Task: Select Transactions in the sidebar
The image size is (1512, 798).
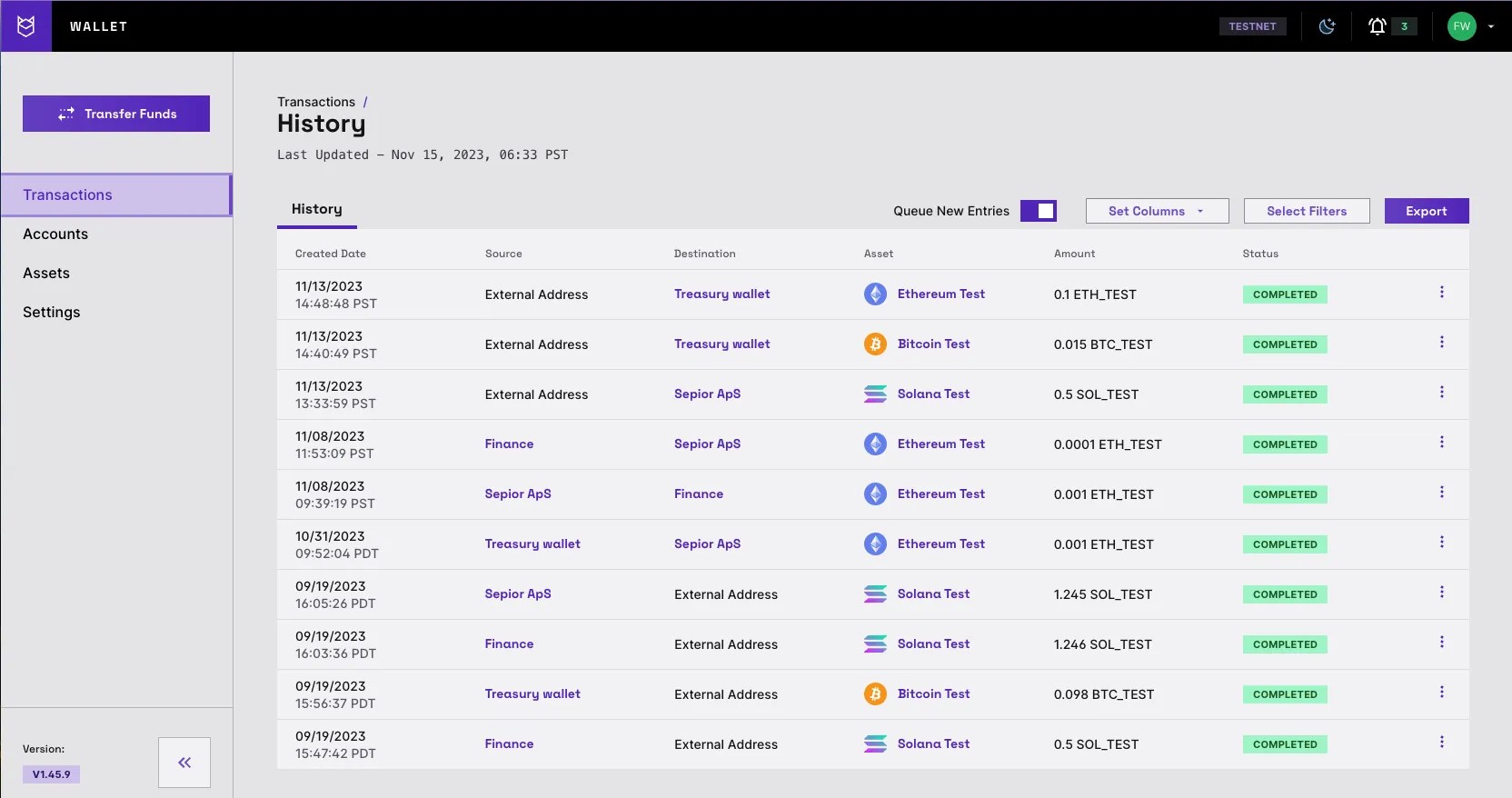Action: click(116, 195)
